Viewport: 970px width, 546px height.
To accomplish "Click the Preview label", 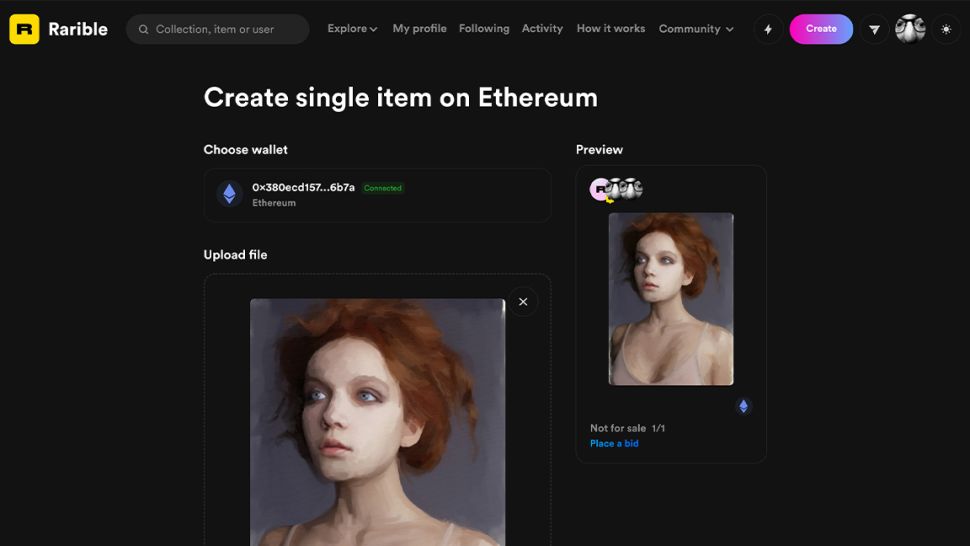I will pos(599,150).
